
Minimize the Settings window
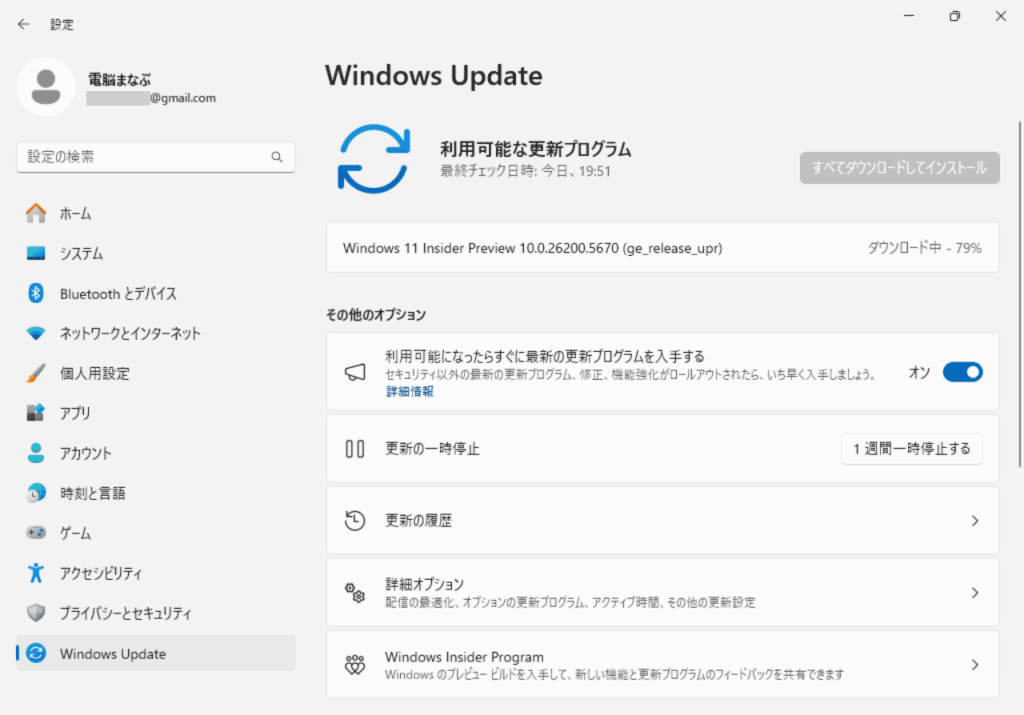click(x=909, y=16)
